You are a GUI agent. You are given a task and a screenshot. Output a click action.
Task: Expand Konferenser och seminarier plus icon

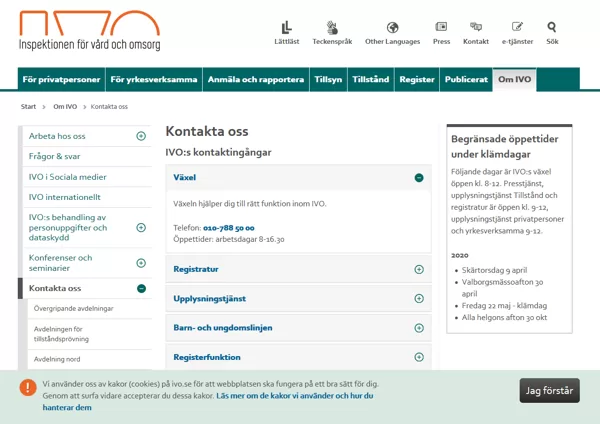(x=141, y=263)
